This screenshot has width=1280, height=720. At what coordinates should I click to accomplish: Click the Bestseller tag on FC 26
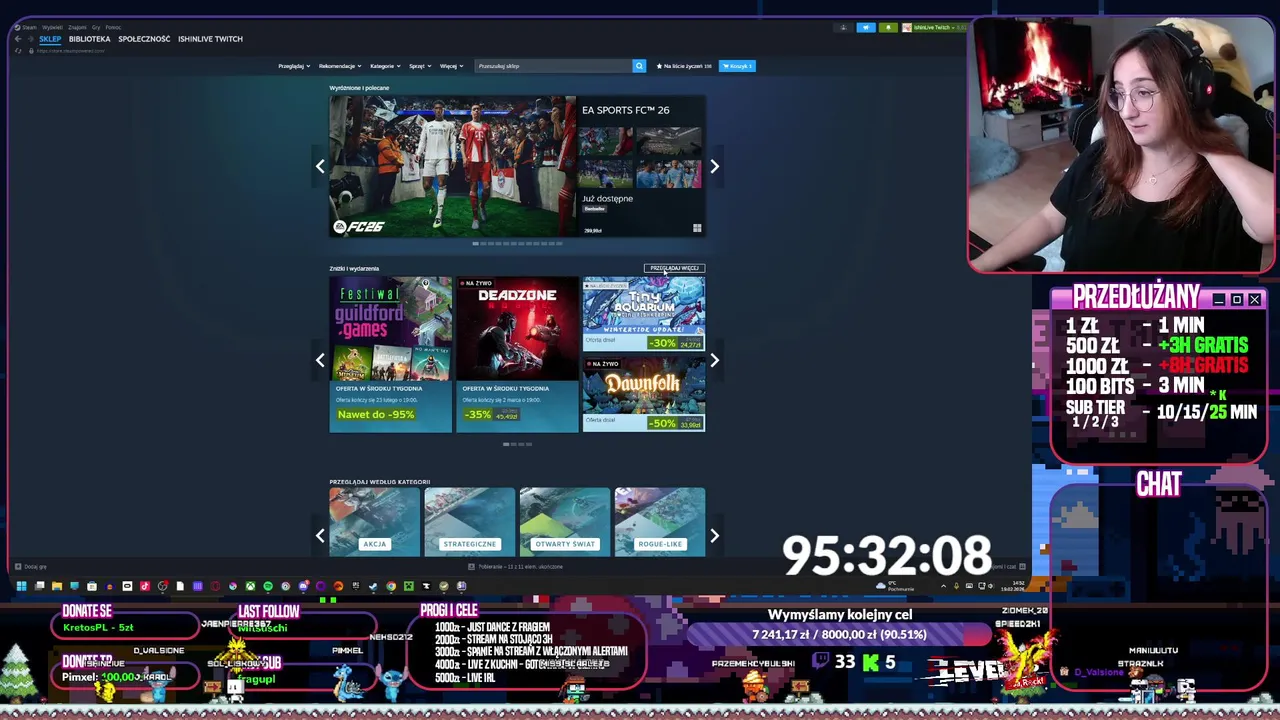click(595, 209)
